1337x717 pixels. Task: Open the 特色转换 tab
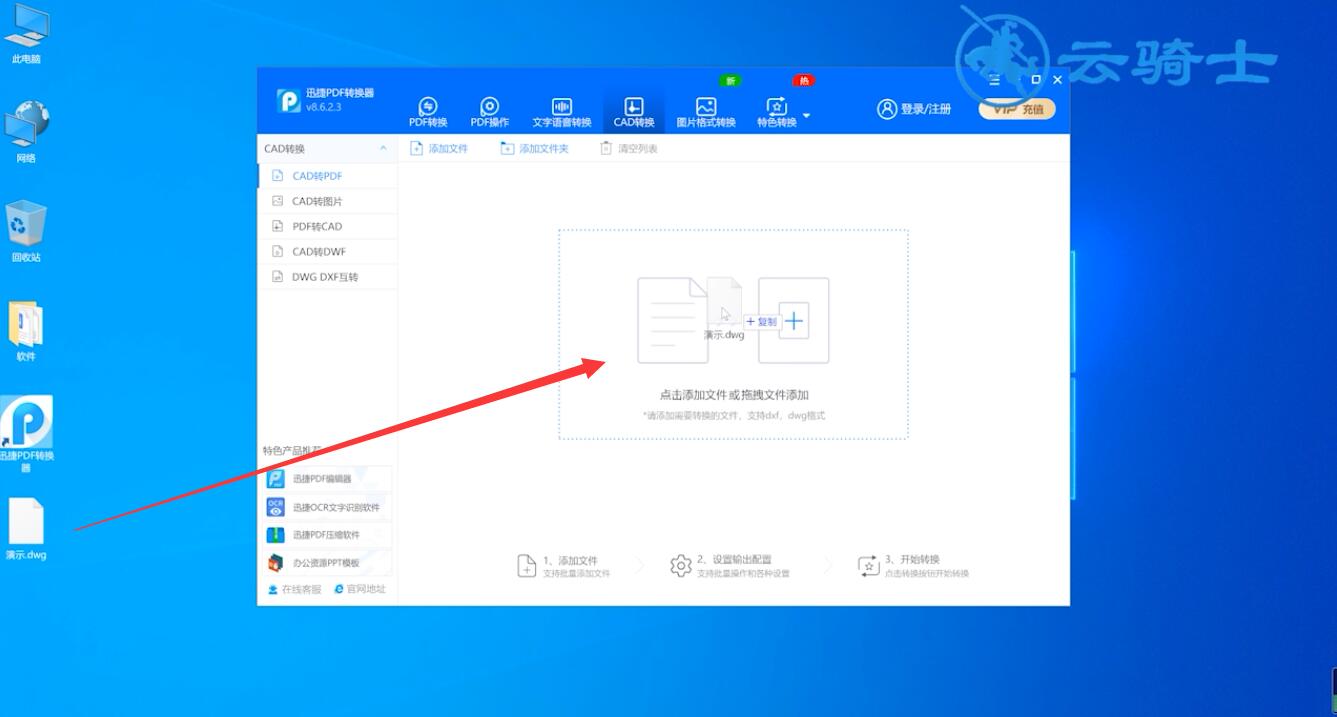pyautogui.click(x=777, y=113)
